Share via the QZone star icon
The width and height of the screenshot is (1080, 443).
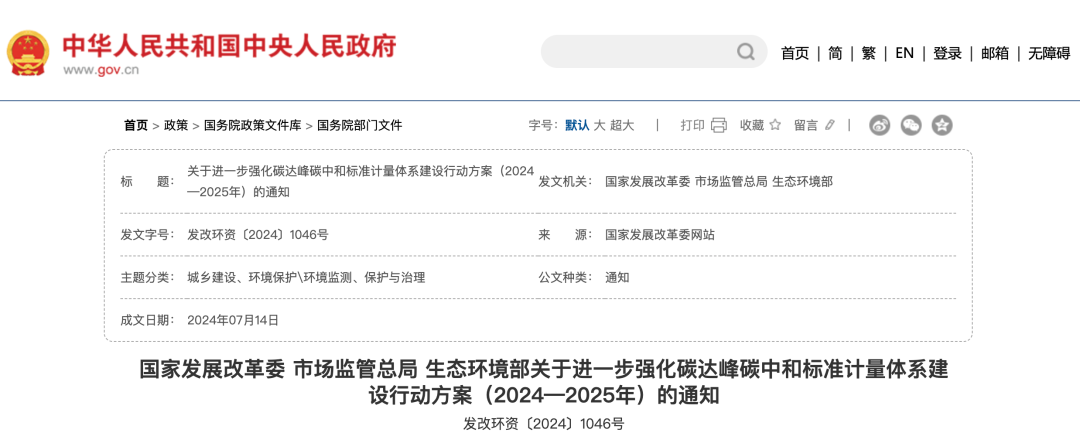point(941,125)
